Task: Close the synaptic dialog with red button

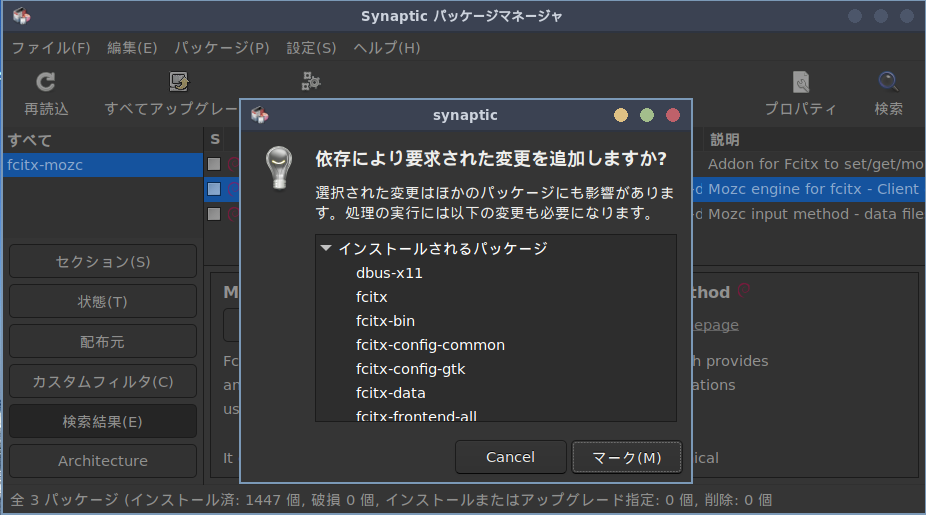Action: tap(673, 115)
